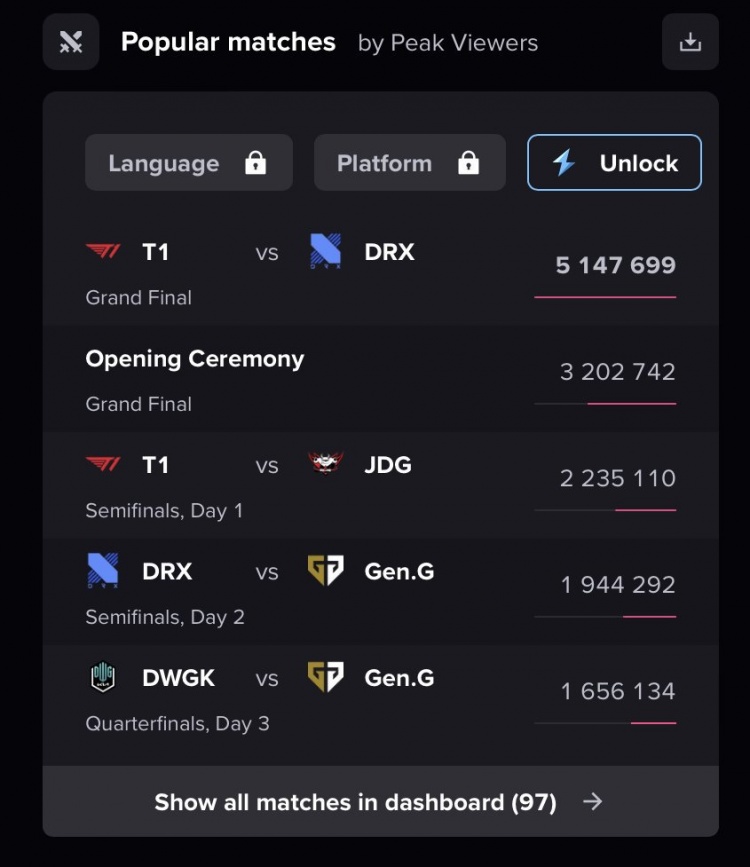The height and width of the screenshot is (867, 750).
Task: Click the lock icon on Platform
Action: (x=469, y=163)
